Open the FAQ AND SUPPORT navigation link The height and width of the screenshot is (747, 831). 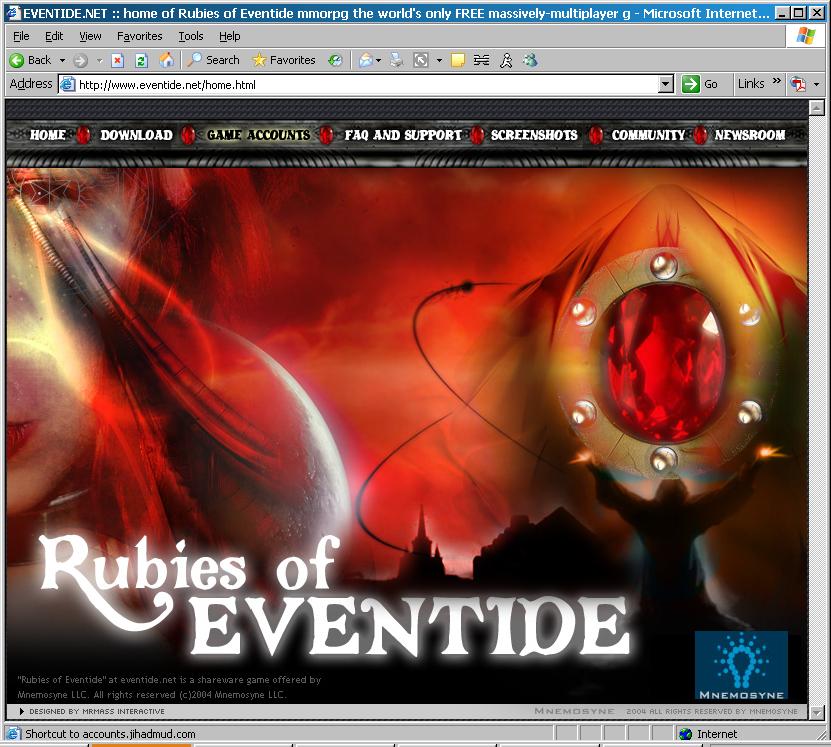click(x=403, y=135)
